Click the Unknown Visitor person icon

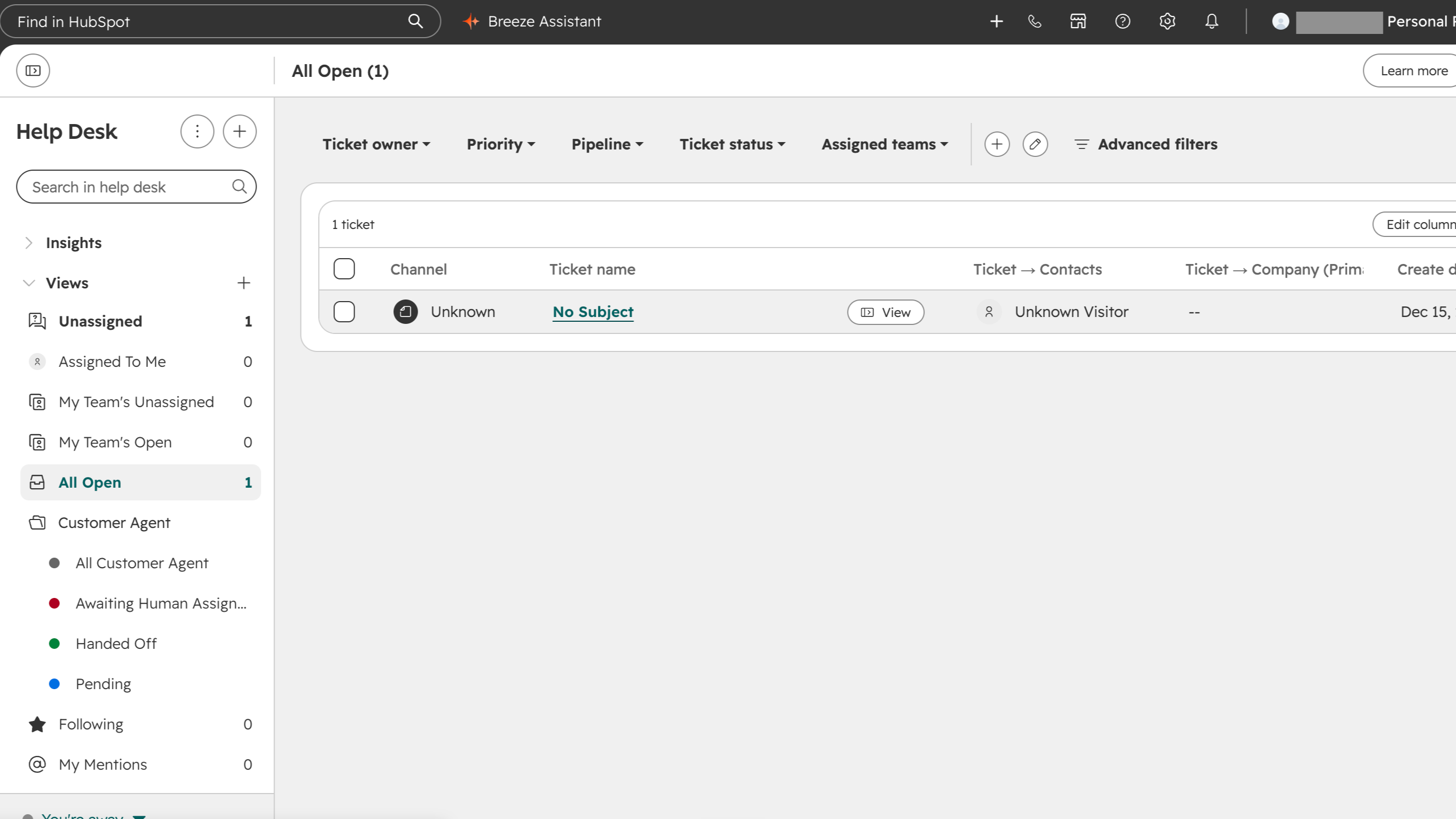[989, 312]
